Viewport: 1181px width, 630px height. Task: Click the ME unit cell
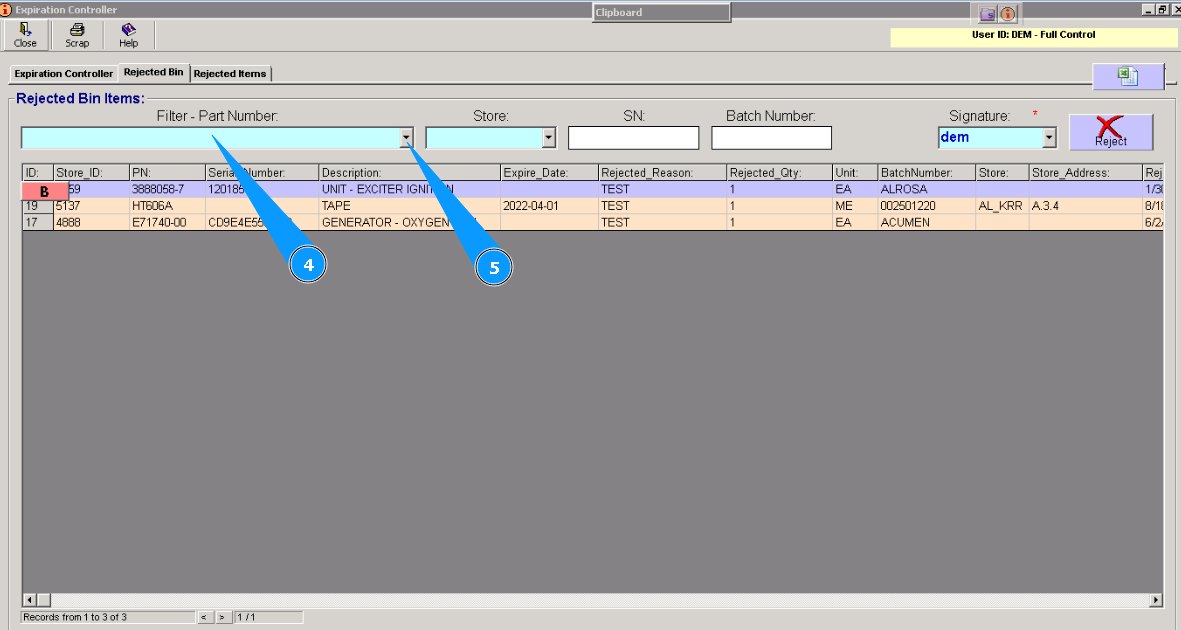(856, 206)
